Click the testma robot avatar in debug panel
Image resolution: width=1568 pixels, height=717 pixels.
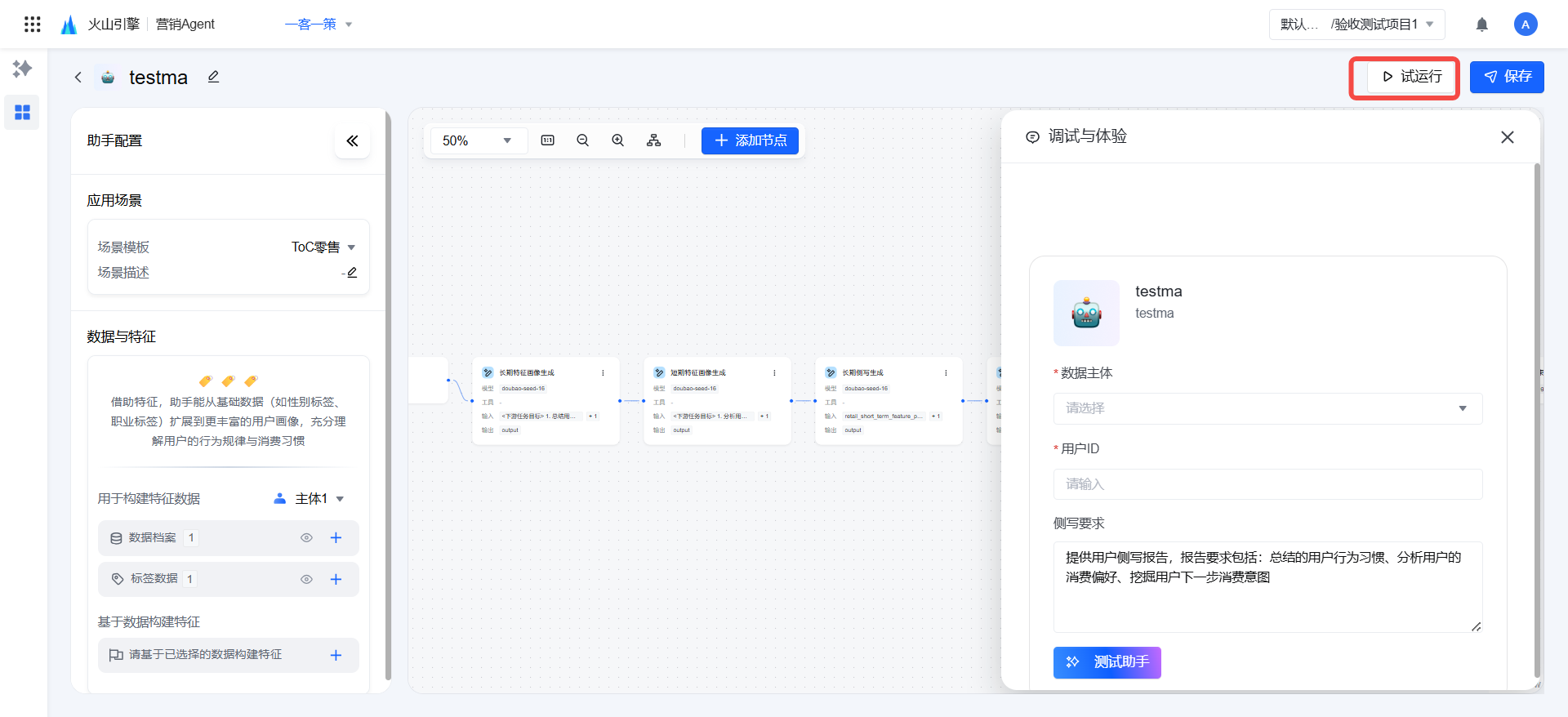coord(1086,313)
